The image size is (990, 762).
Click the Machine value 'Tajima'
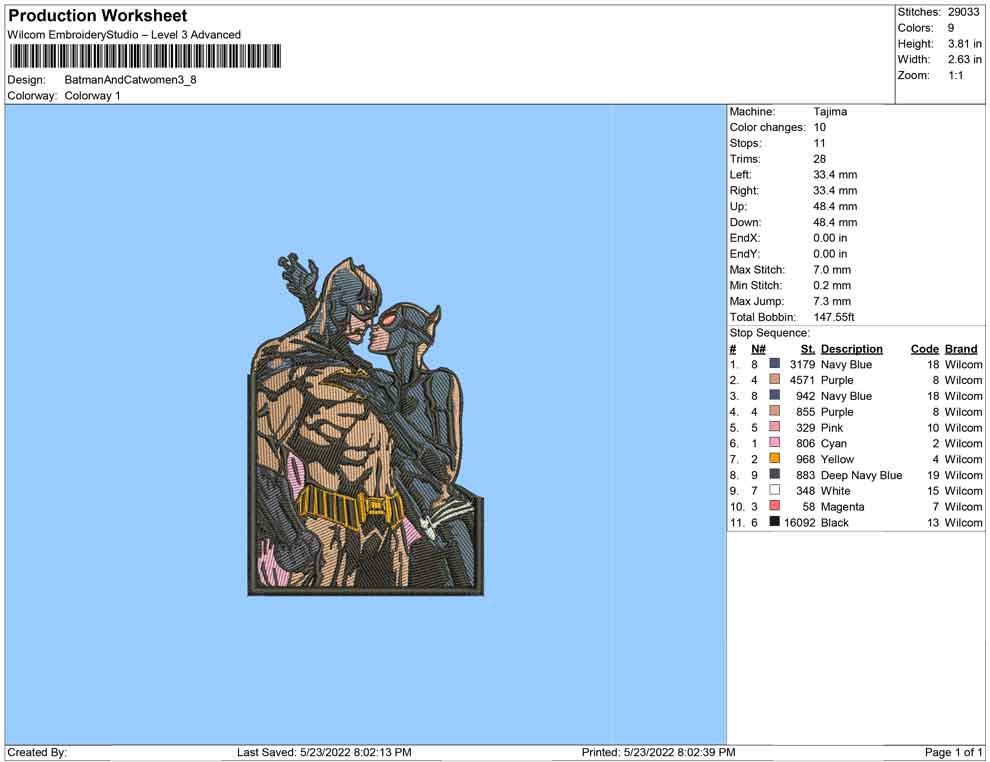click(x=830, y=112)
